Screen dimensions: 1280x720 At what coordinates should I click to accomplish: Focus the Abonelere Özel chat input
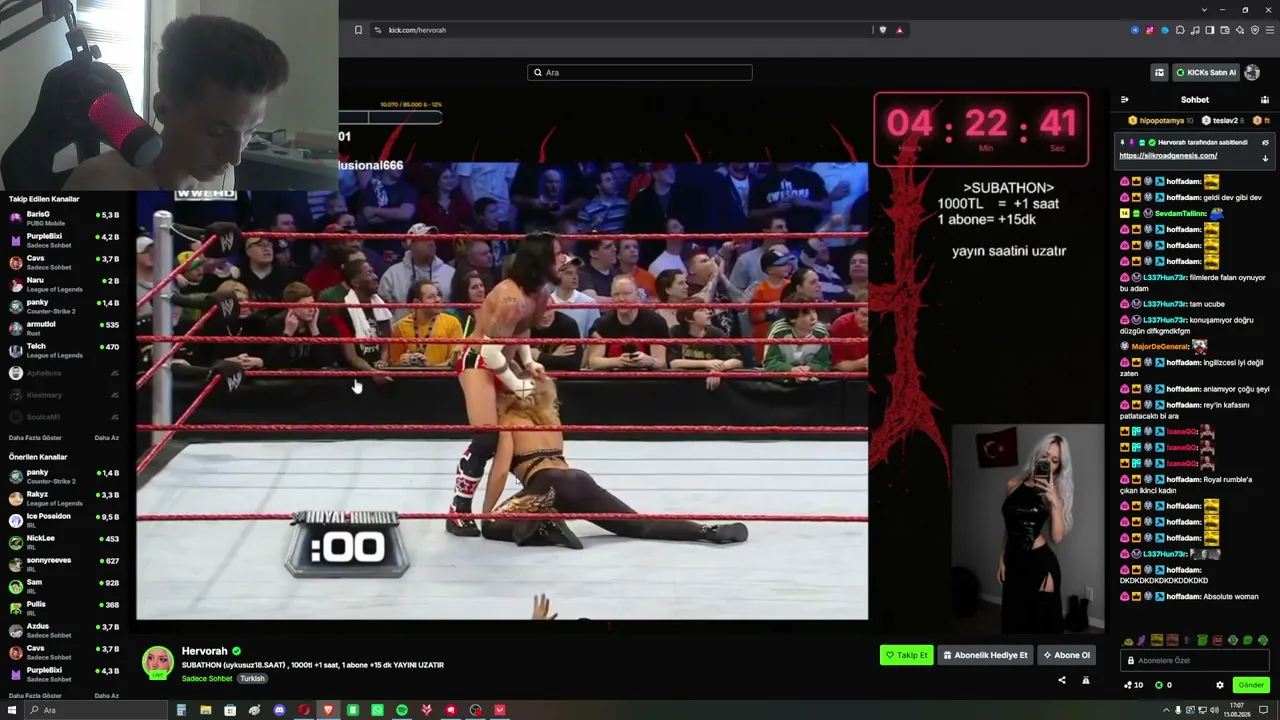[1196, 660]
